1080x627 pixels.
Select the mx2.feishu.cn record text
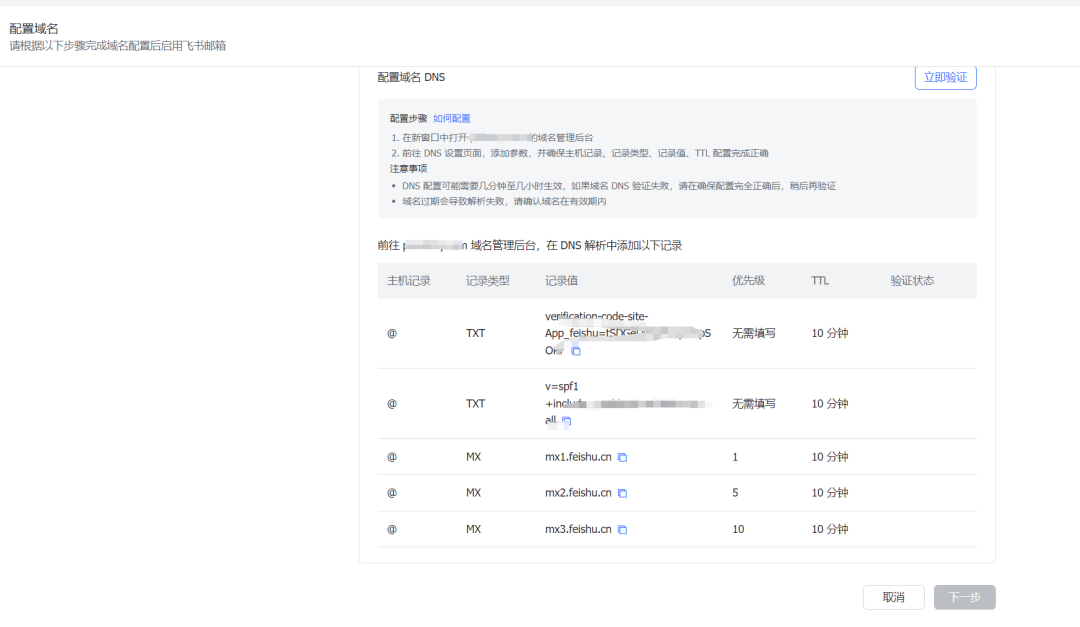tap(578, 493)
